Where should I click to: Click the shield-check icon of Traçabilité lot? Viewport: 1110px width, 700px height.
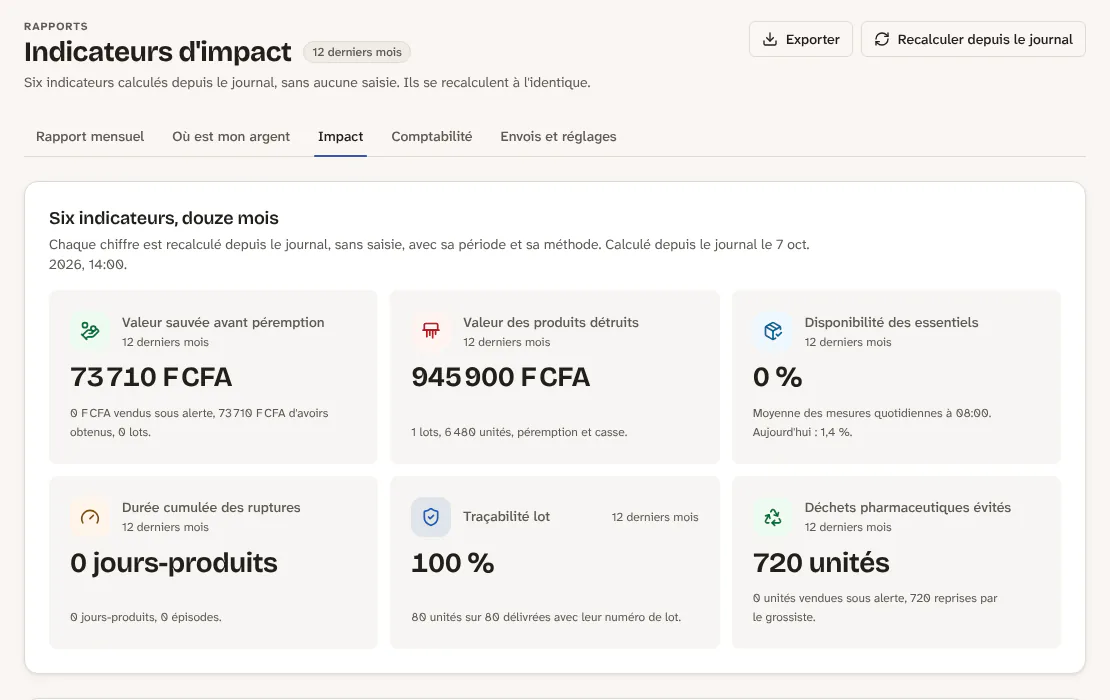[x=431, y=517]
